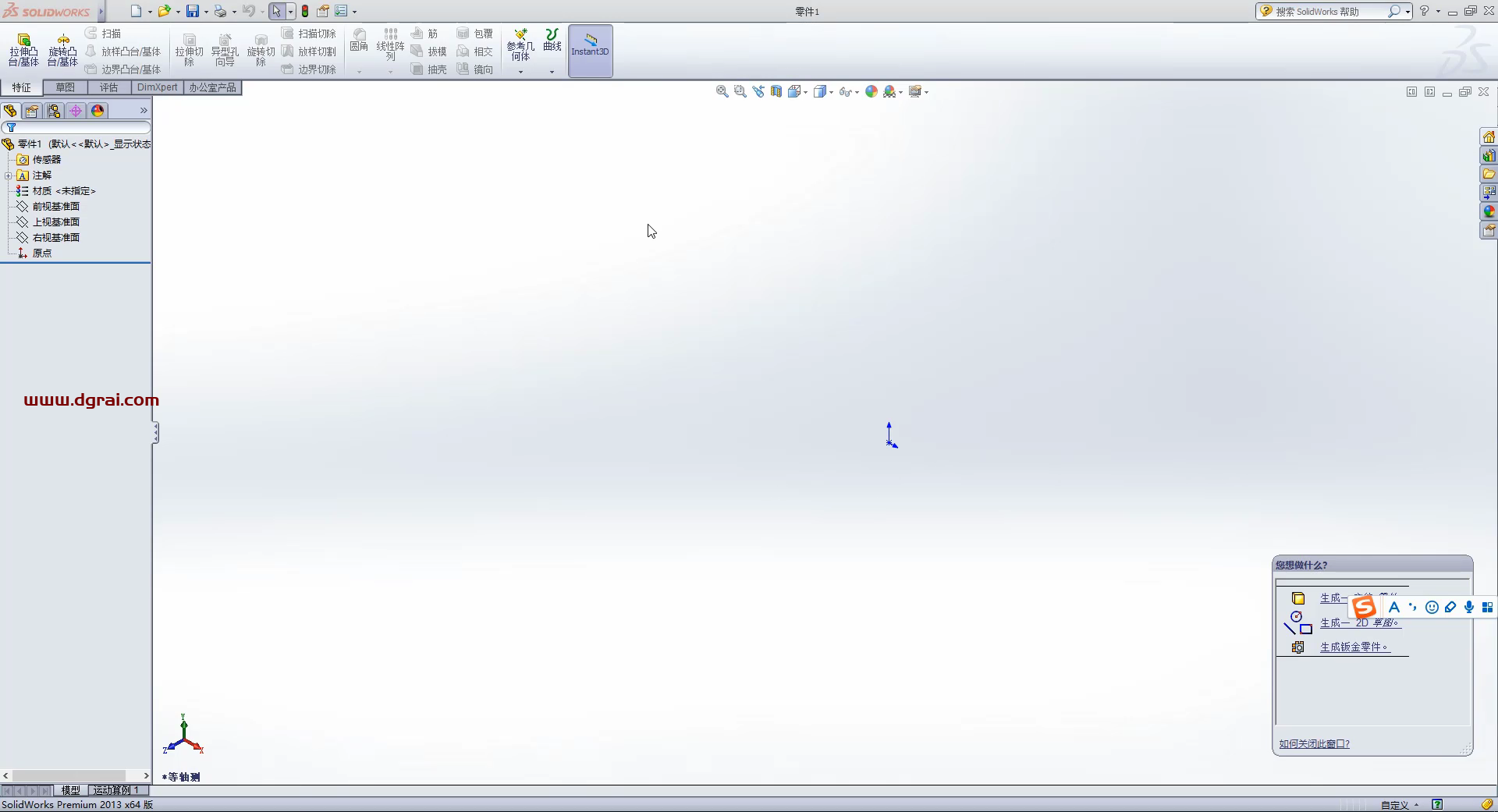Expand the Fillet (圆角) dropdown arrow
The image size is (1498, 812).
pos(359,72)
